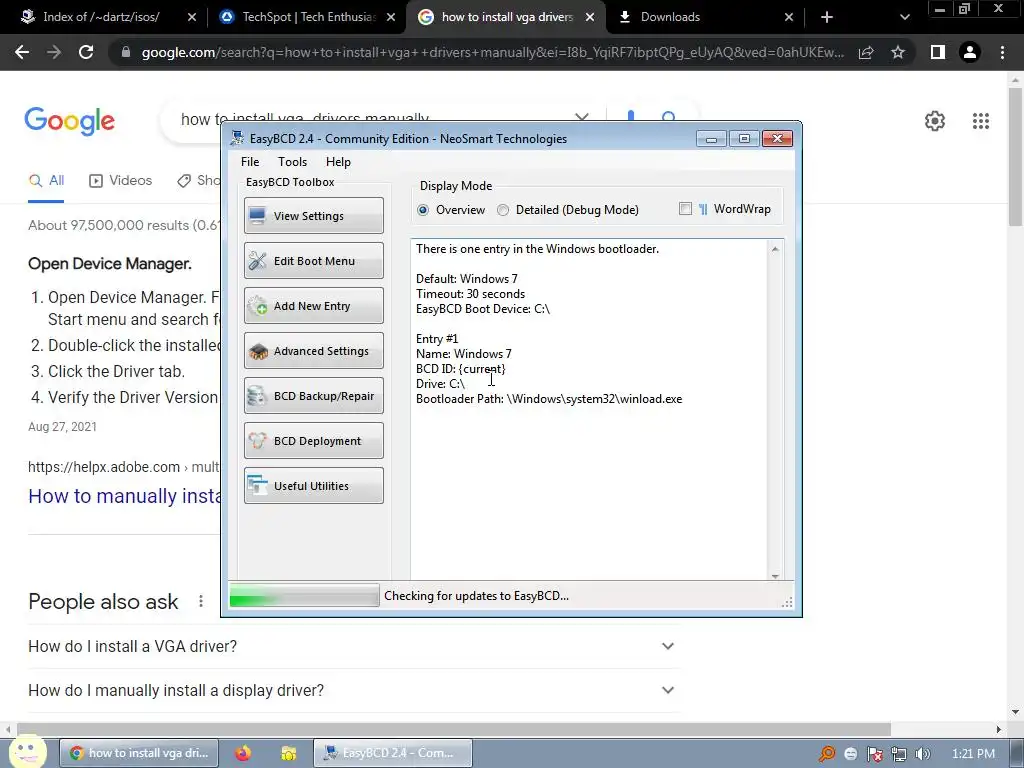Select the Videos search tab
The height and width of the screenshot is (768, 1024).
pos(121,181)
